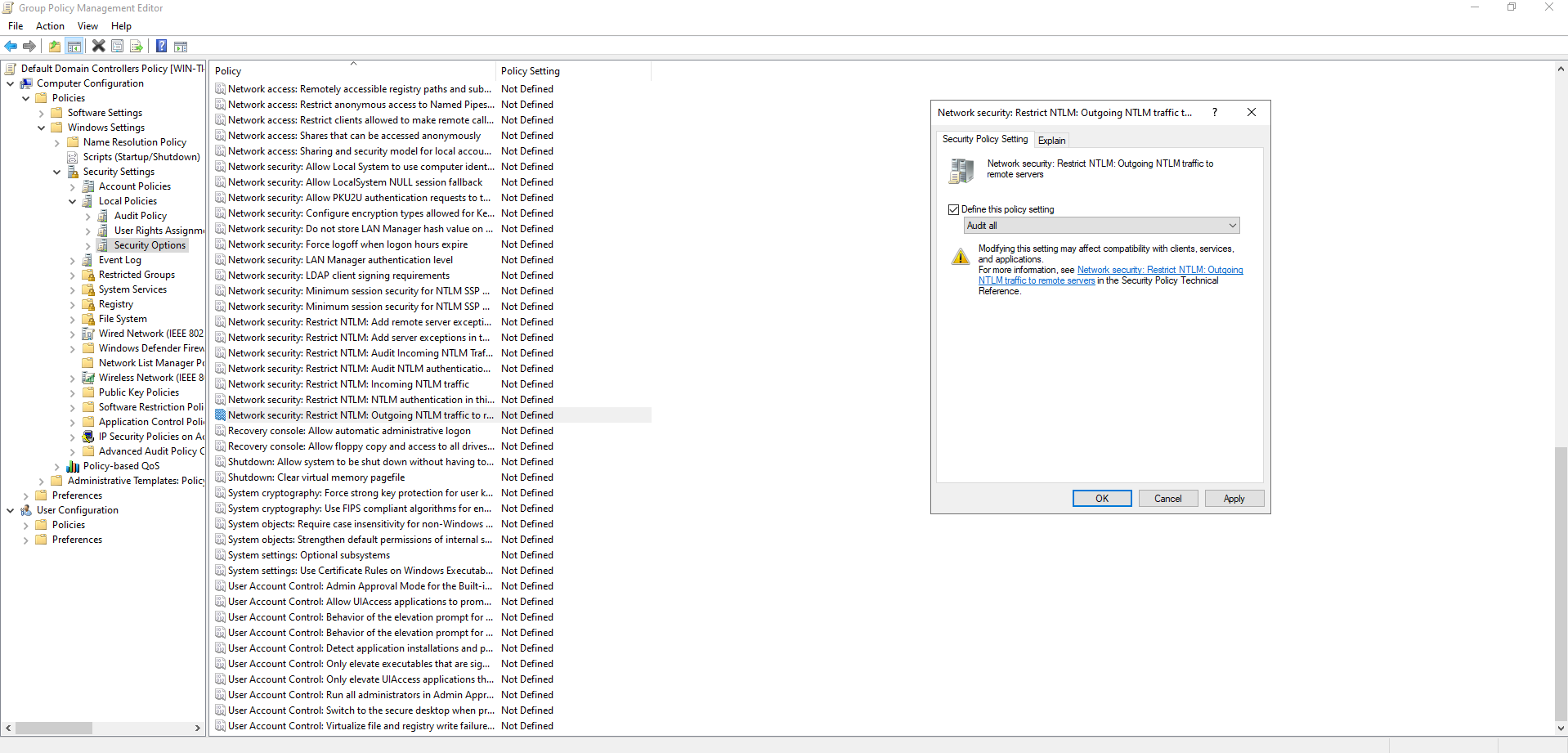The width and height of the screenshot is (1568, 753).
Task: Open the View menu
Action: (x=87, y=26)
